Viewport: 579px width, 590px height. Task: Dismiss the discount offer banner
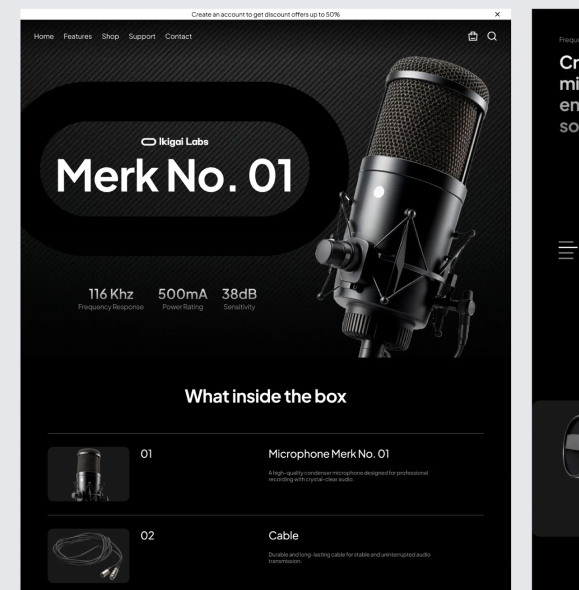click(497, 14)
